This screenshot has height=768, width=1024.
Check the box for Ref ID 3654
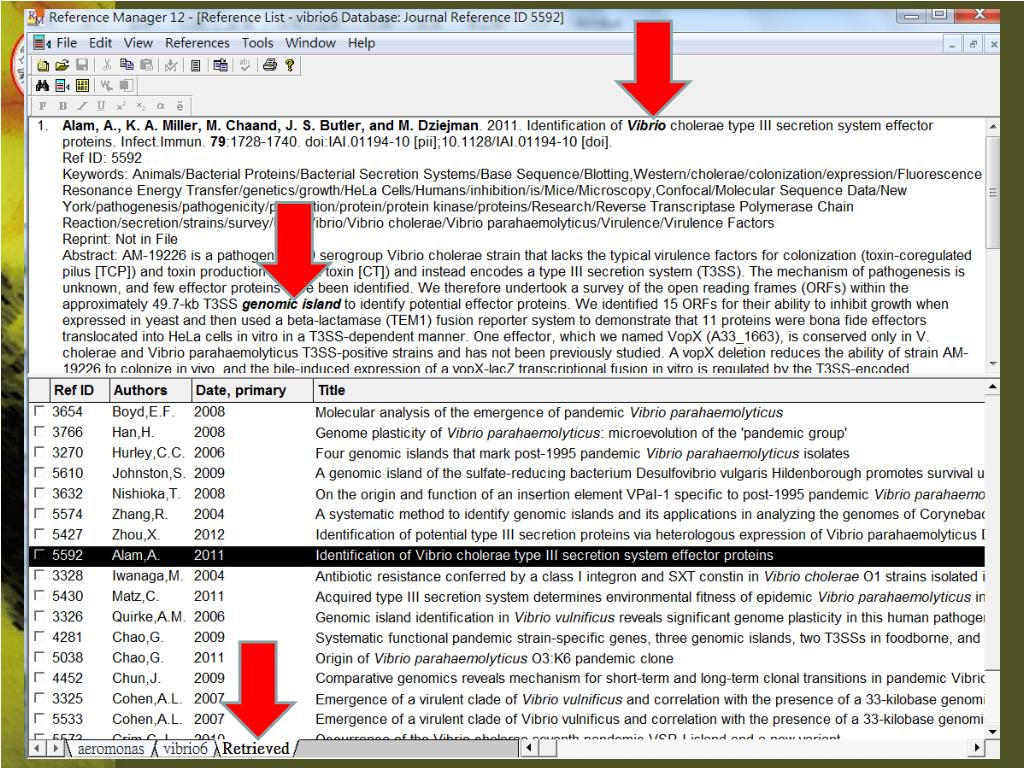click(39, 411)
